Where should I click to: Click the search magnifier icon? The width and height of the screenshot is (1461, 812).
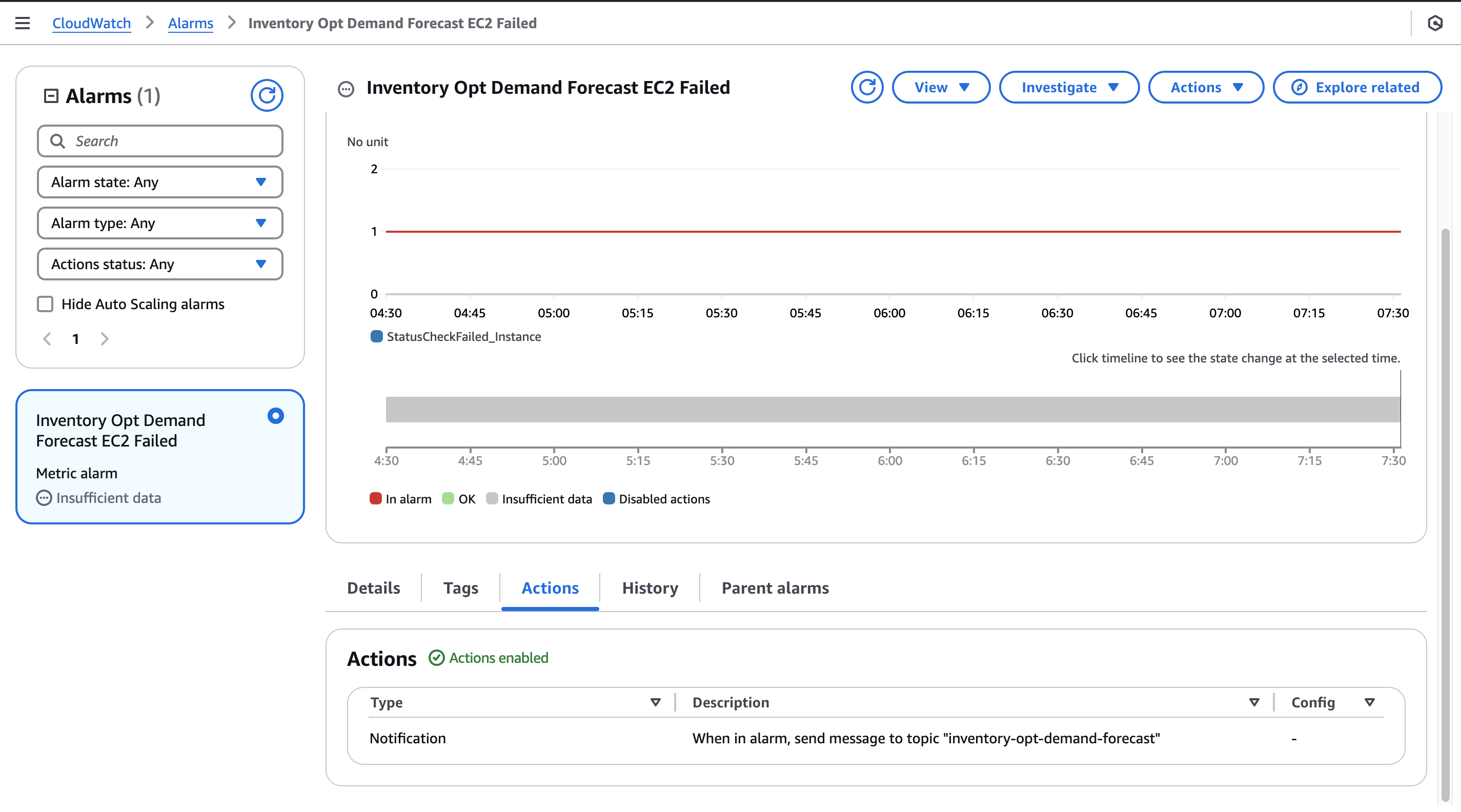pos(58,141)
